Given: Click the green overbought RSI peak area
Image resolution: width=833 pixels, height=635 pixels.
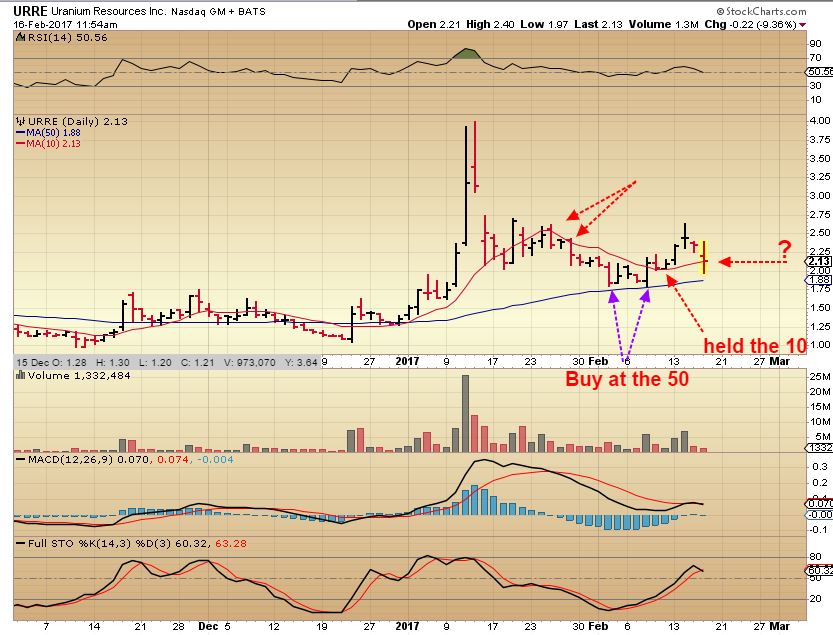Looking at the screenshot, I should pyautogui.click(x=466, y=53).
